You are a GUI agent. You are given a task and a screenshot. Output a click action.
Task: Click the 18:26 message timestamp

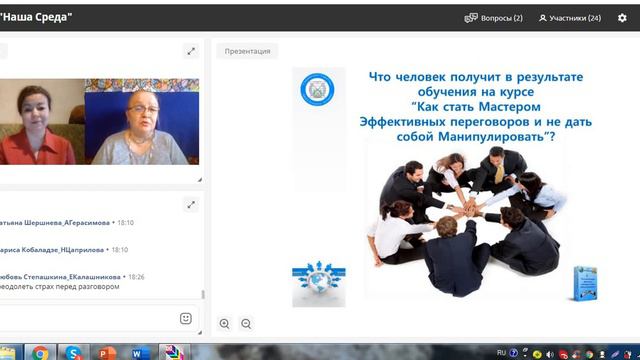(136, 277)
